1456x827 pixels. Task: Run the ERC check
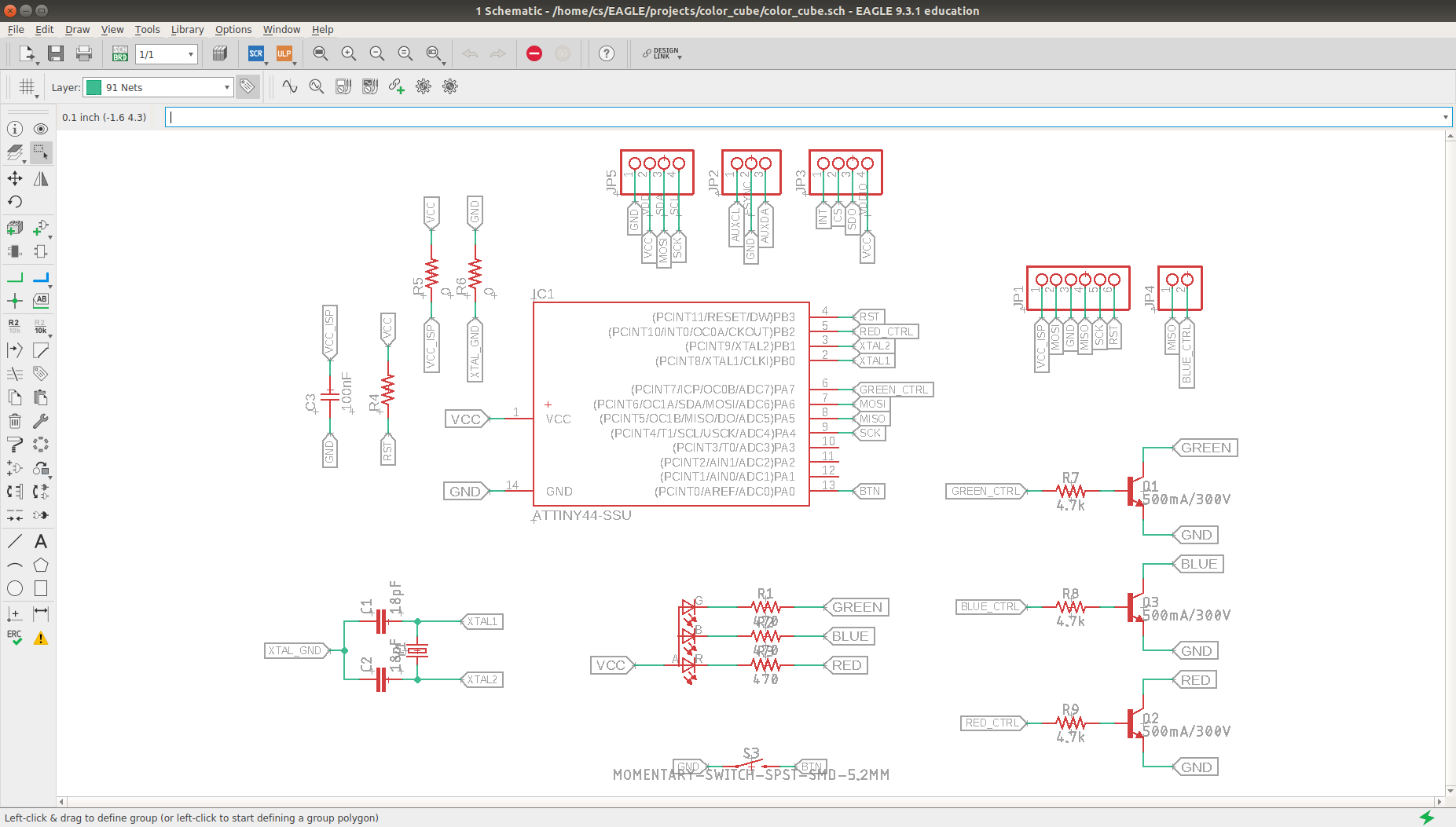(15, 638)
